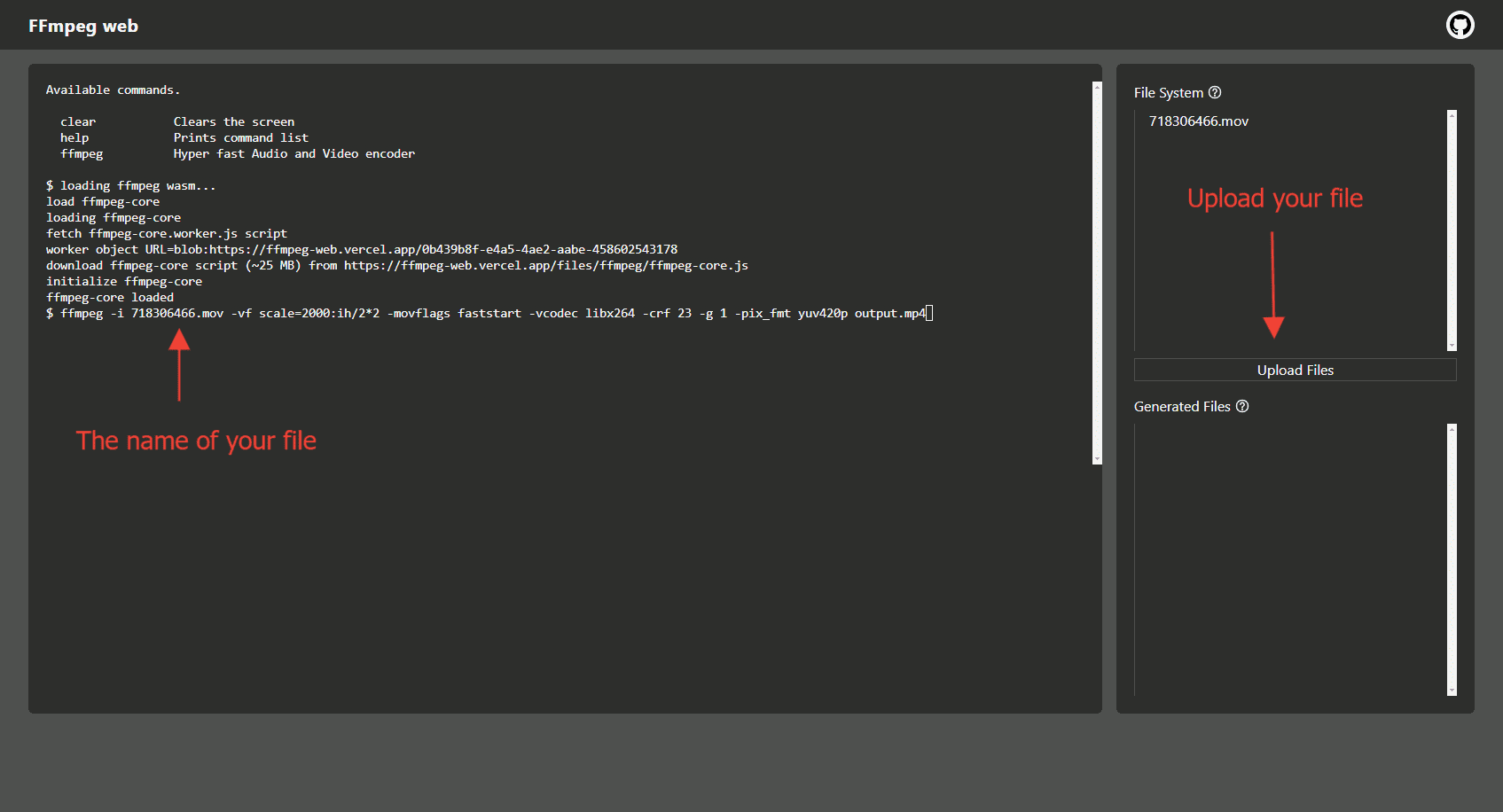Click the Upload Files button
The width and height of the screenshot is (1503, 812).
pos(1295,370)
